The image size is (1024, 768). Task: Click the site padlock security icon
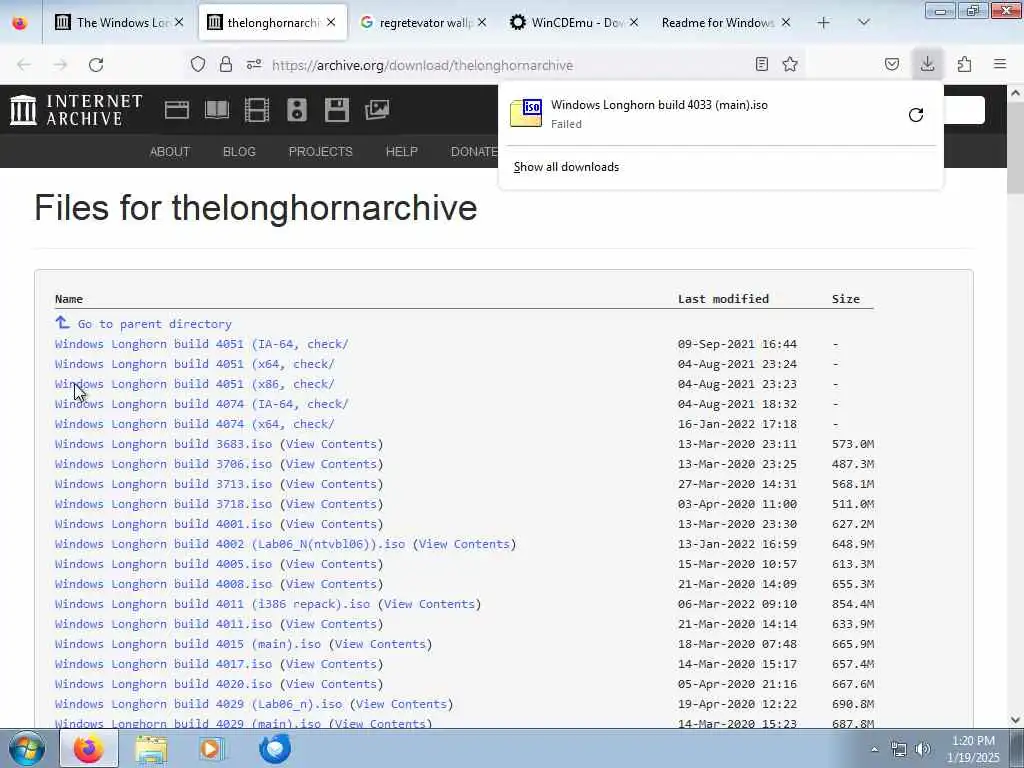click(x=226, y=64)
